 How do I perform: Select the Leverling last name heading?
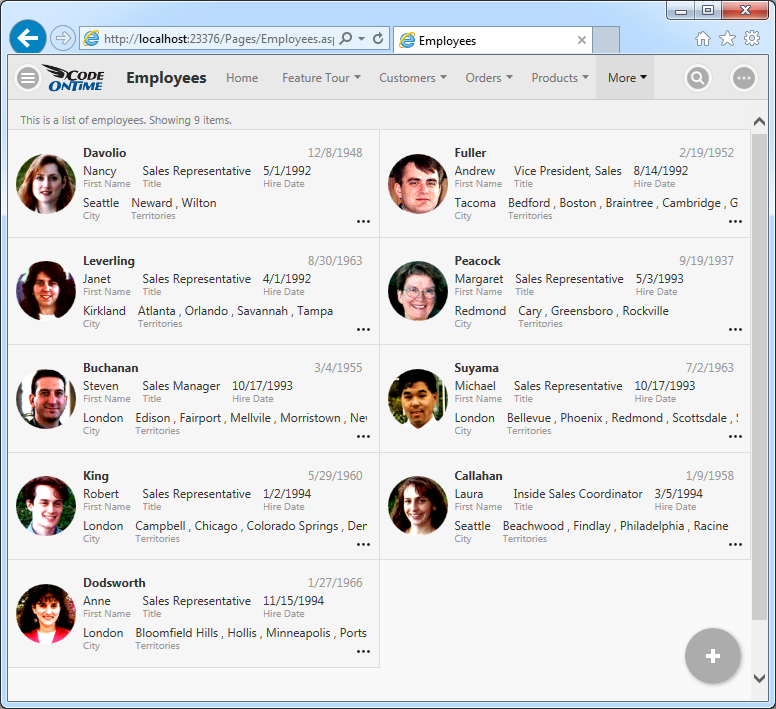point(109,260)
